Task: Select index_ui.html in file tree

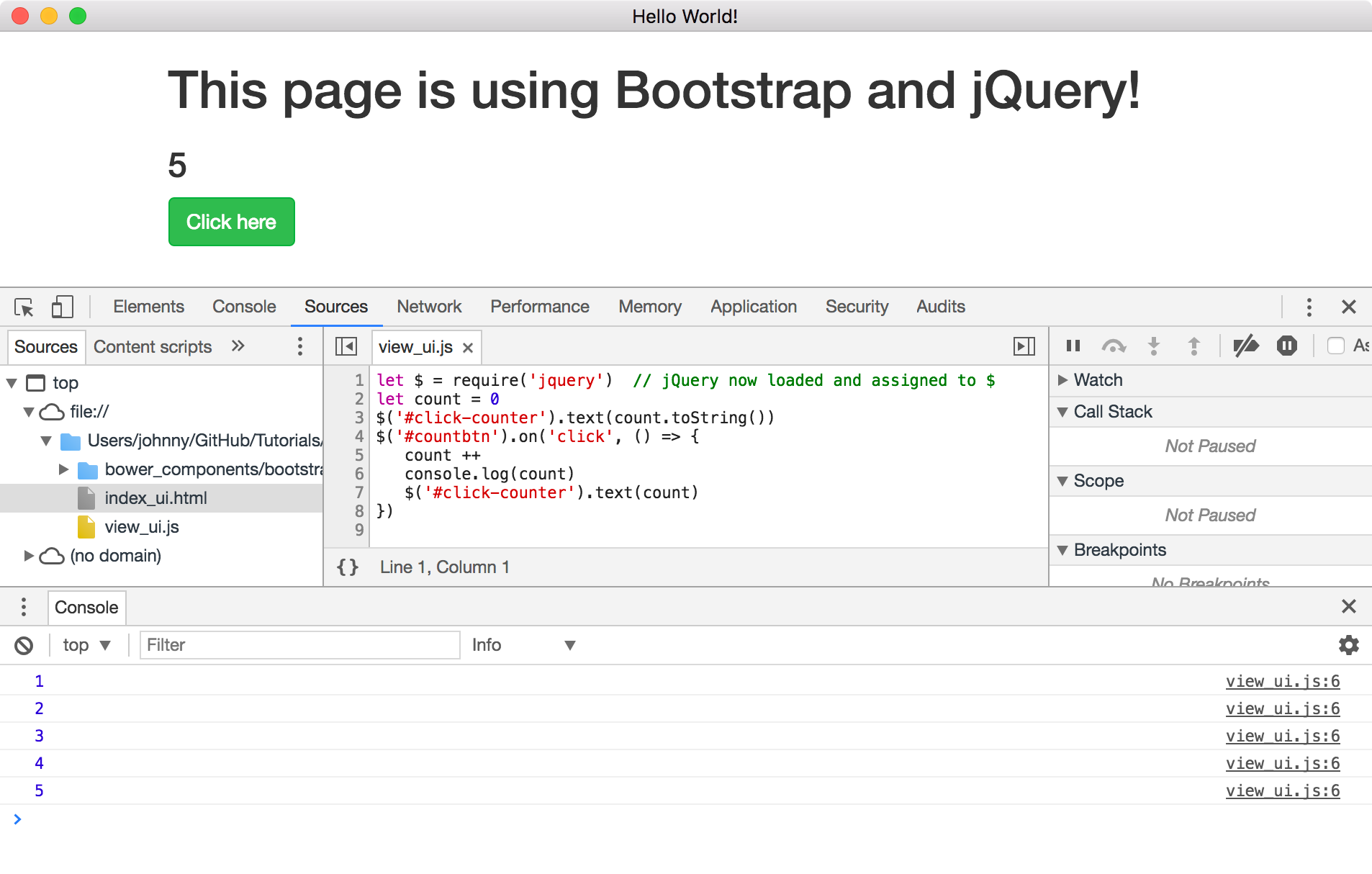Action: [x=155, y=498]
